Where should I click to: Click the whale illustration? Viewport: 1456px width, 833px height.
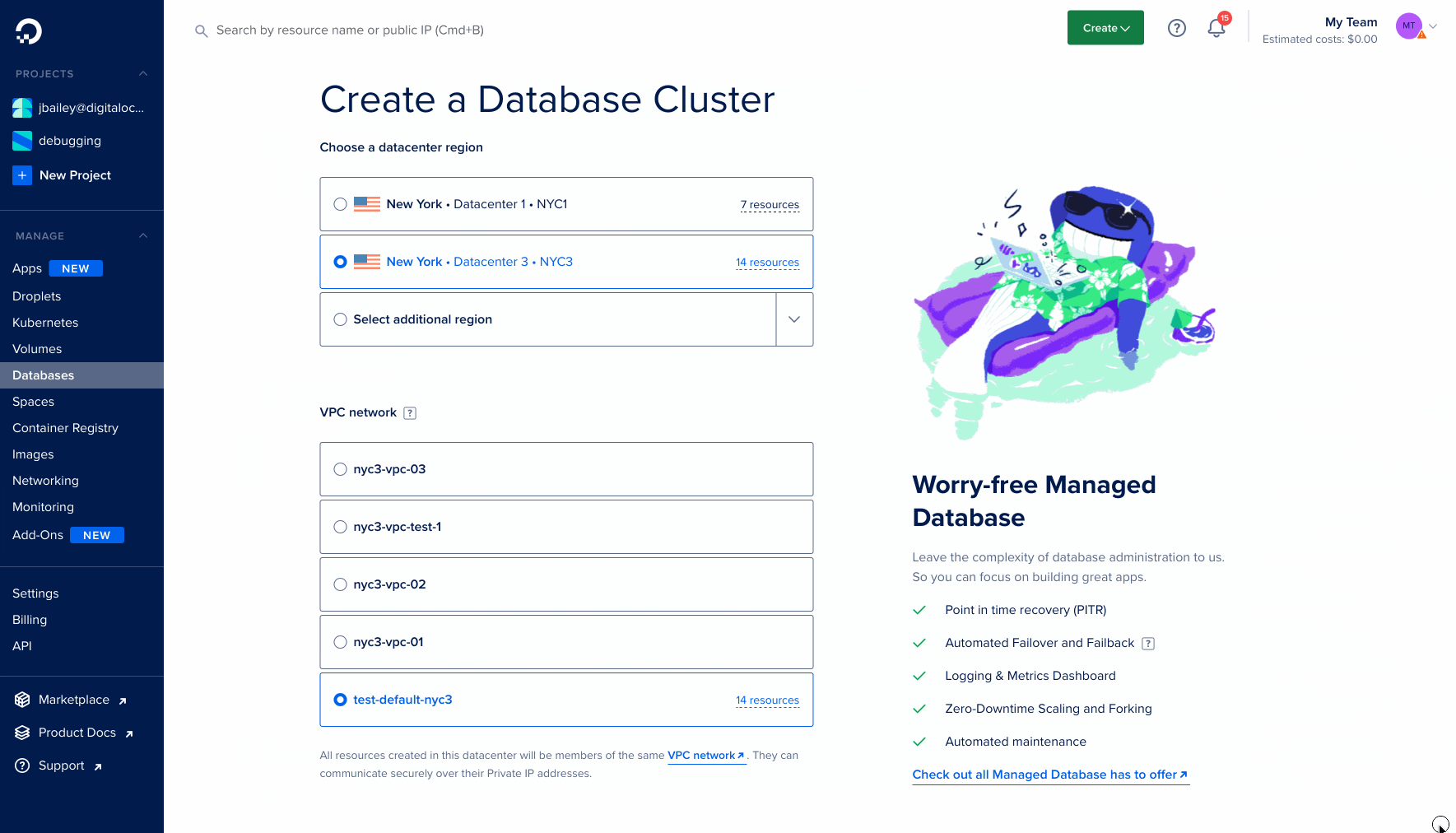coord(1066,313)
